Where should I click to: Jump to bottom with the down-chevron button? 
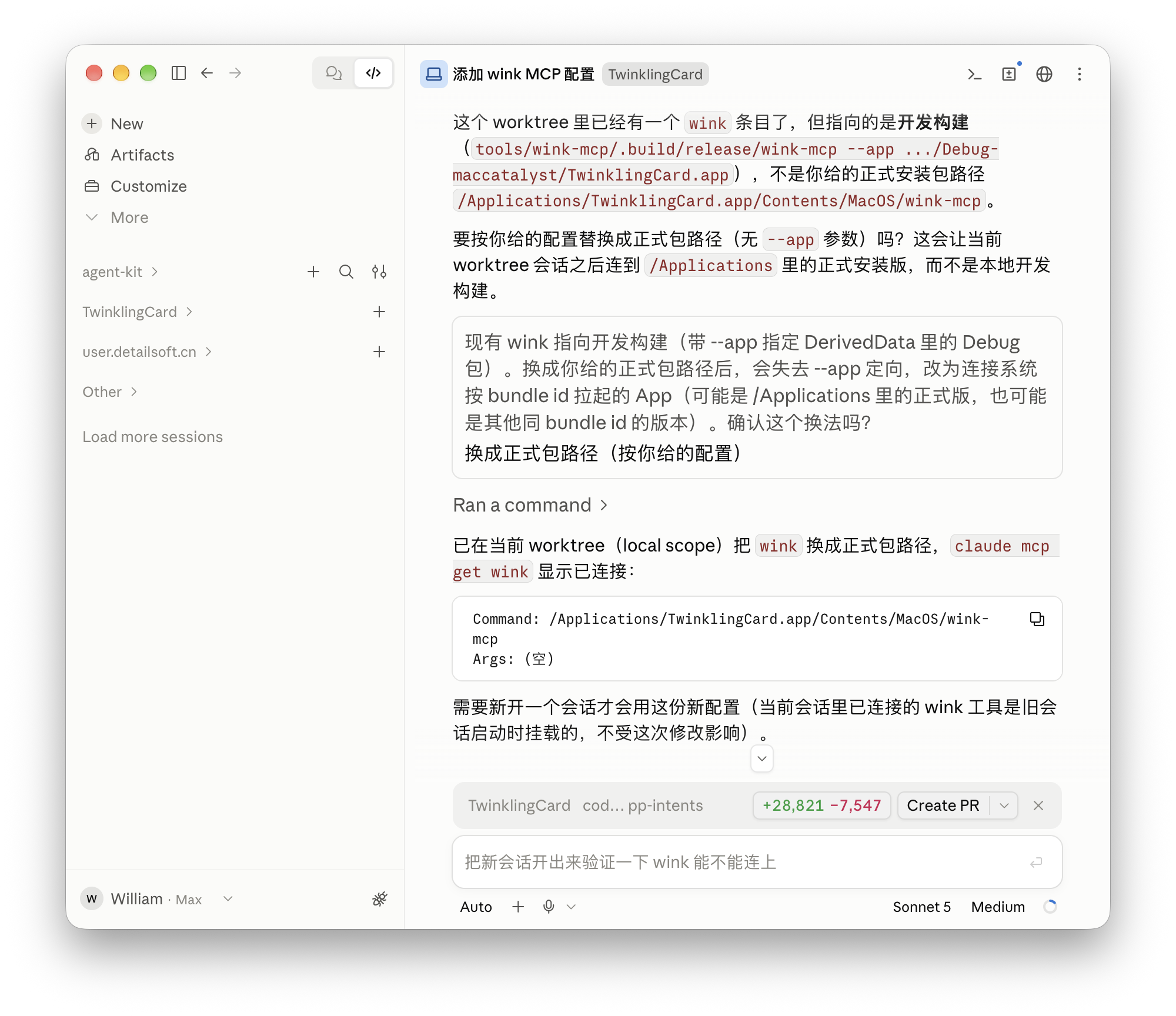tap(762, 758)
